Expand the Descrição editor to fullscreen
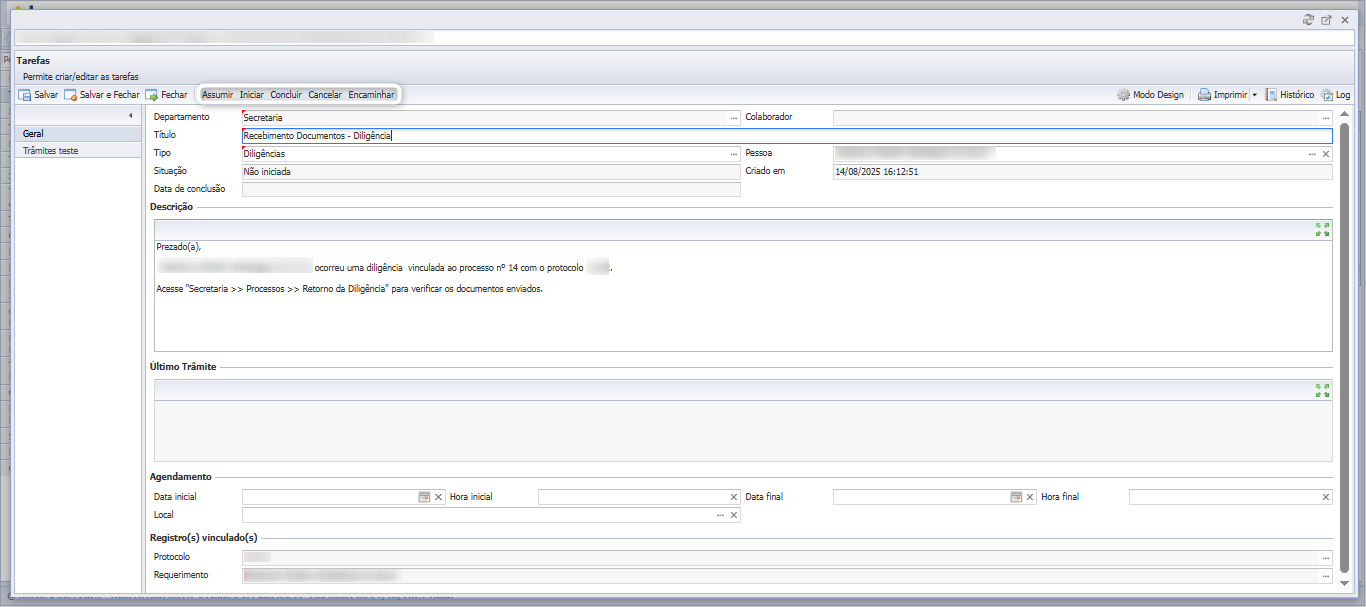This screenshot has height=607, width=1366. (x=1323, y=230)
